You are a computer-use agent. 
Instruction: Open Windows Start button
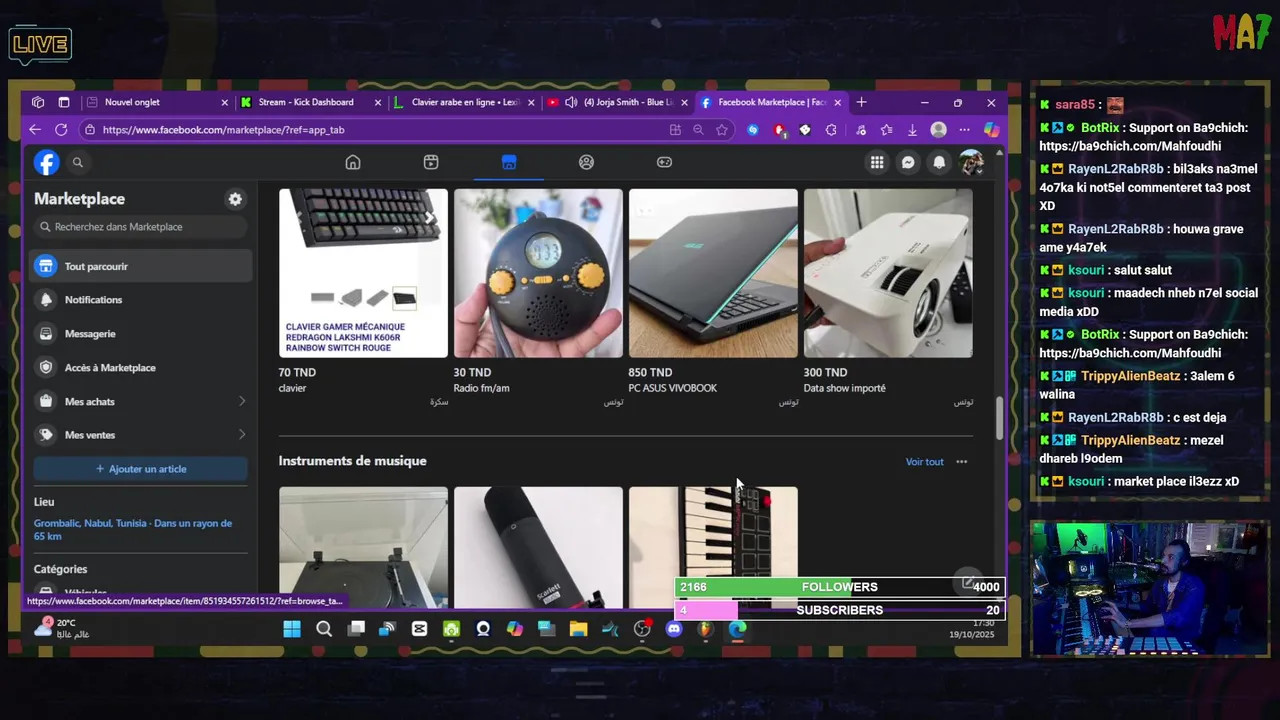292,629
